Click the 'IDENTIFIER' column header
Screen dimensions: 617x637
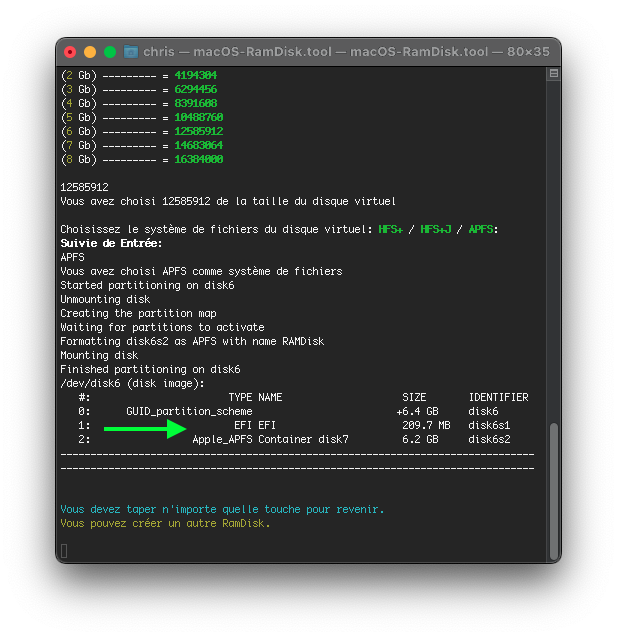(x=499, y=397)
